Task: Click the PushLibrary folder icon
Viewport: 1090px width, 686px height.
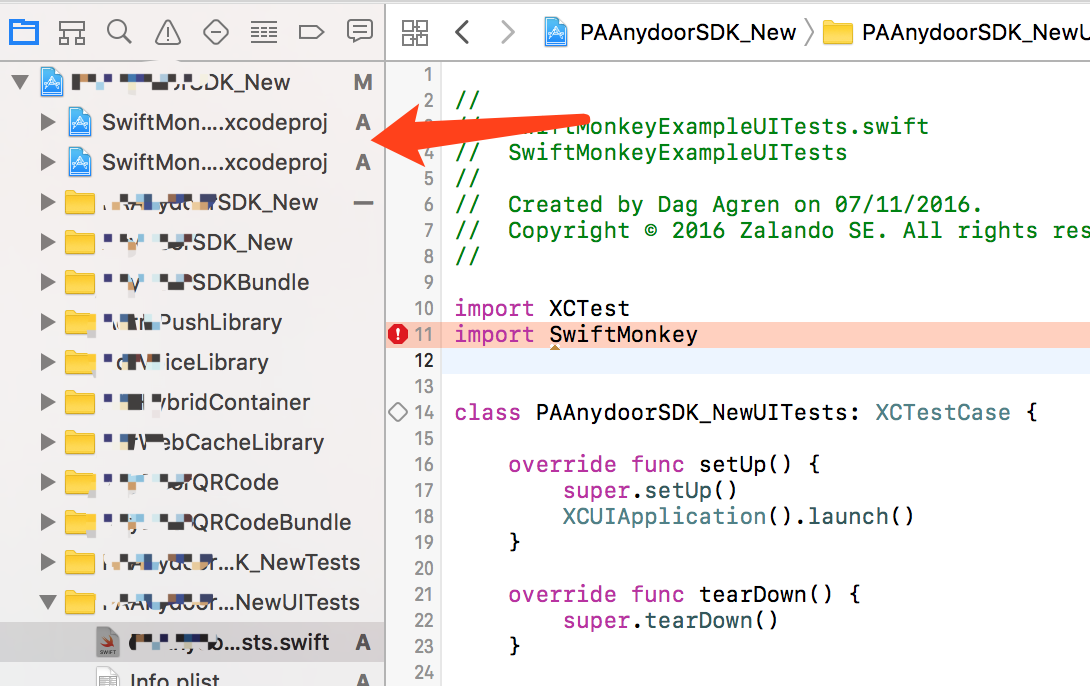Action: 80,322
